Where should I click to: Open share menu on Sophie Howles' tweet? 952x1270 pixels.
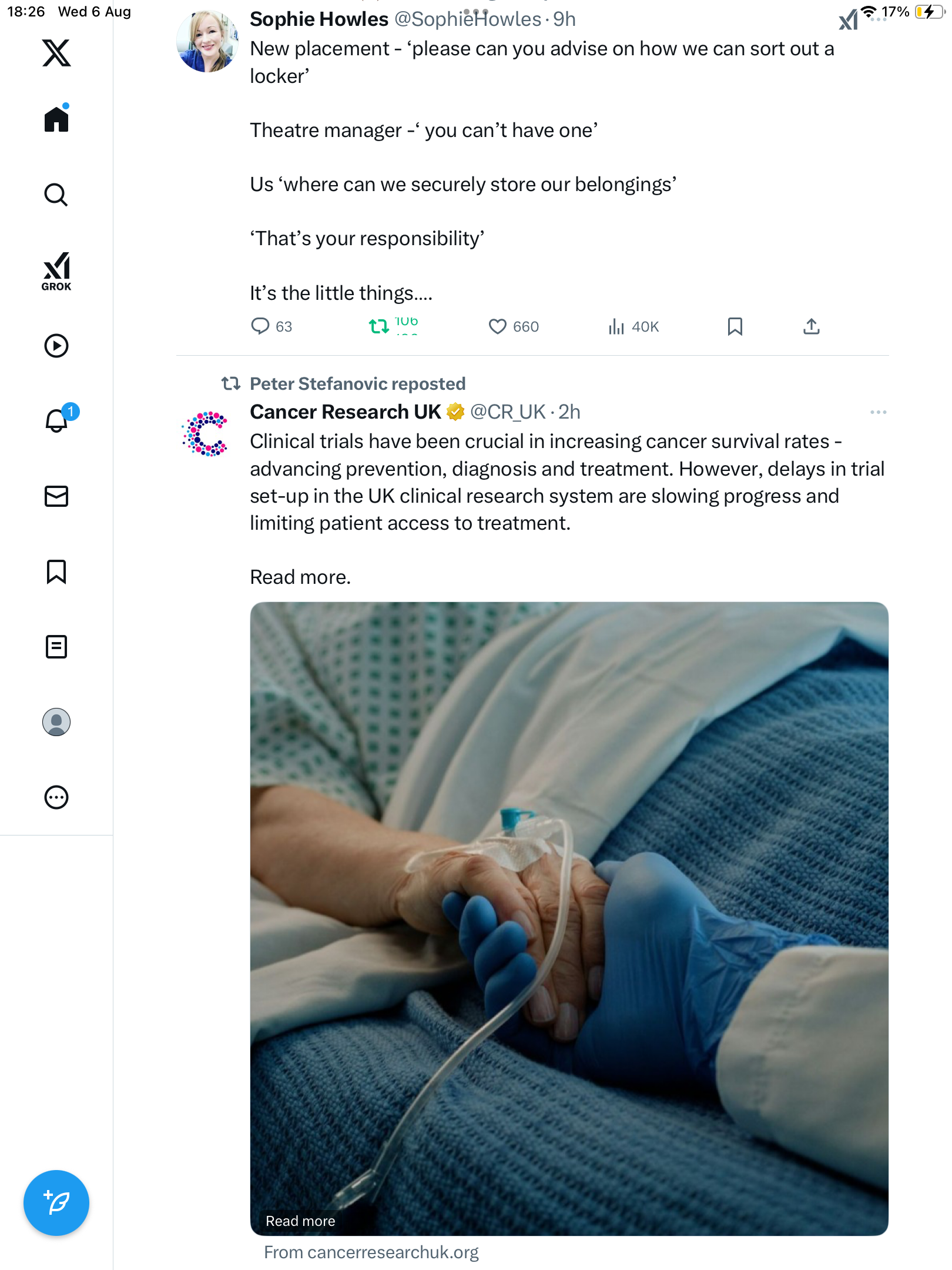click(811, 326)
